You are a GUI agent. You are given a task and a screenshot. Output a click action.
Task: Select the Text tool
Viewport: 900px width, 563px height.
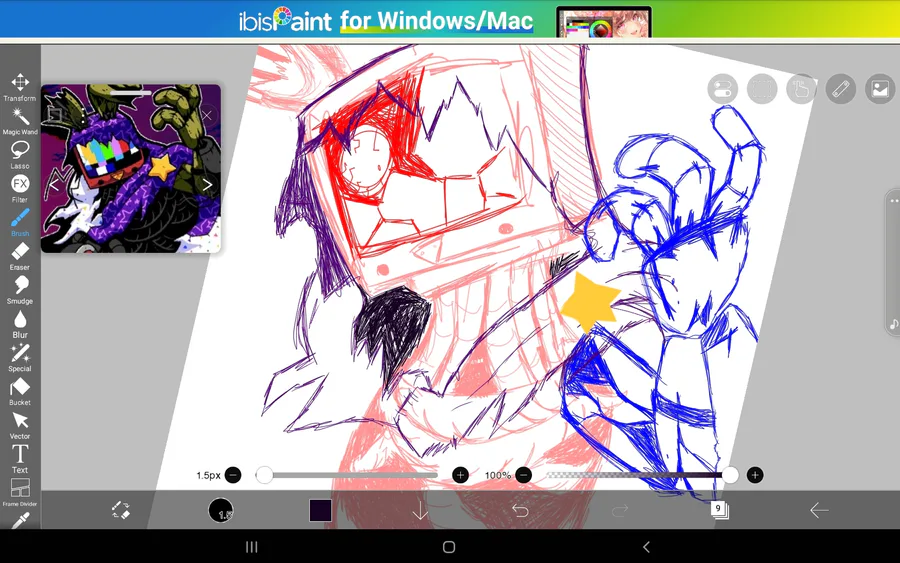(20, 459)
